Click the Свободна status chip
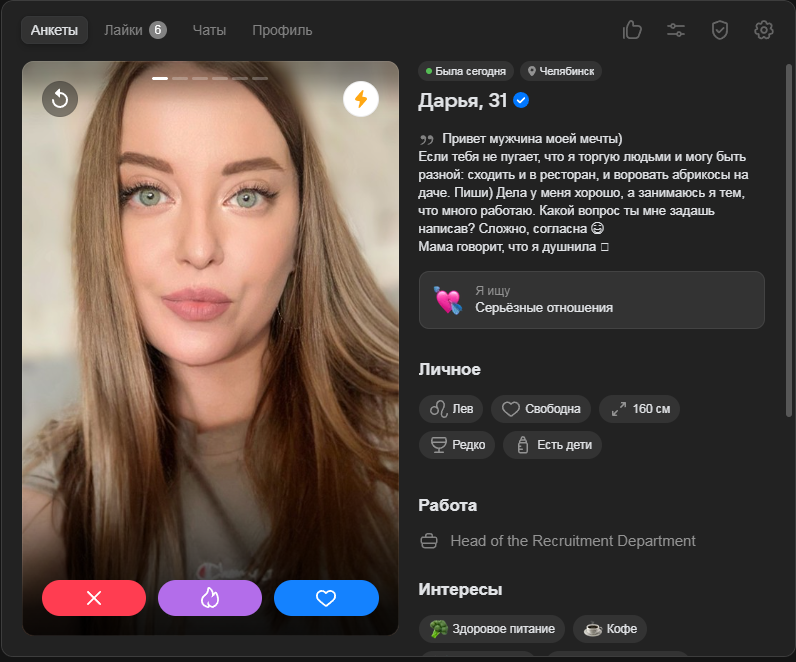 pos(541,409)
